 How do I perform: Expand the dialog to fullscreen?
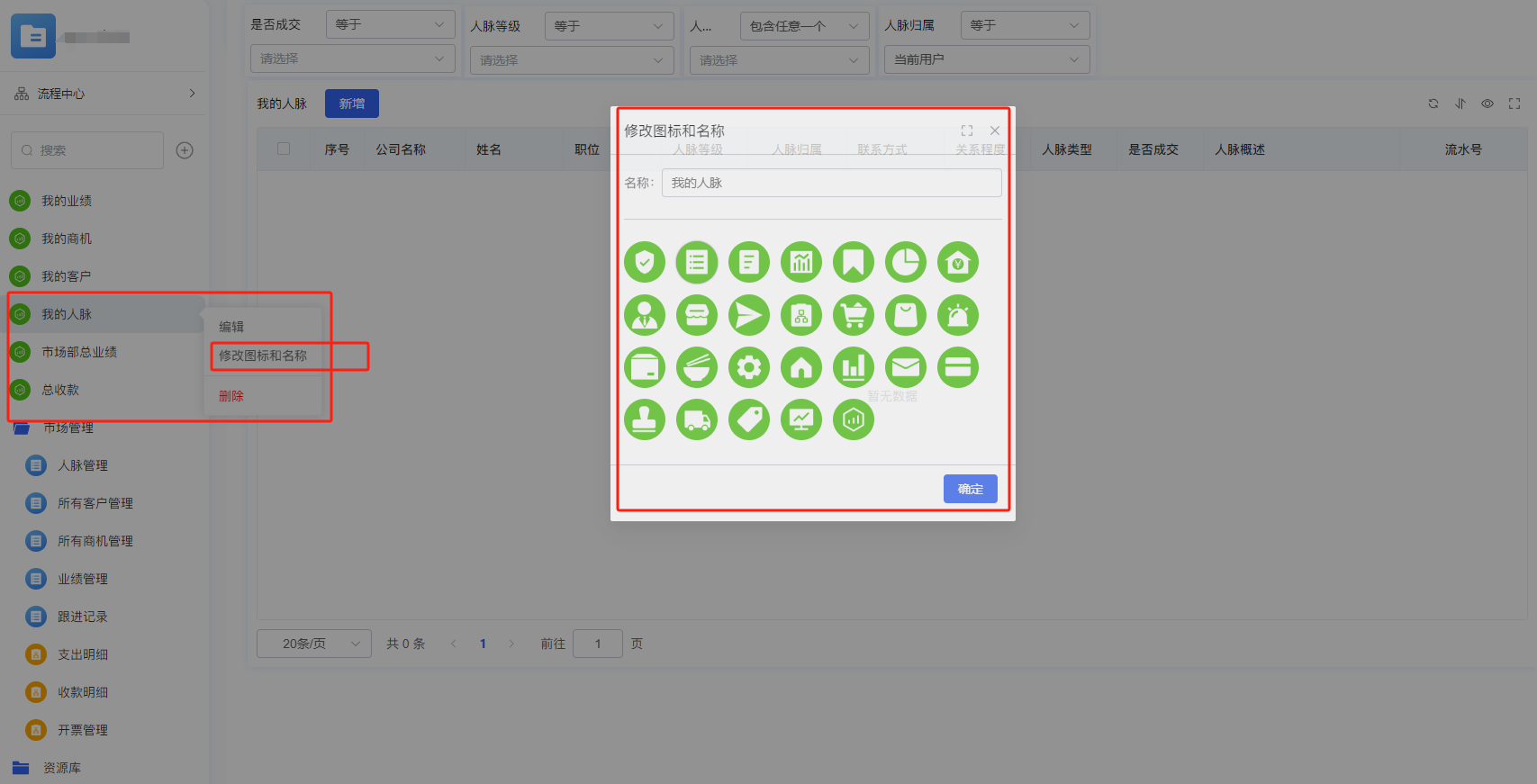tap(967, 131)
